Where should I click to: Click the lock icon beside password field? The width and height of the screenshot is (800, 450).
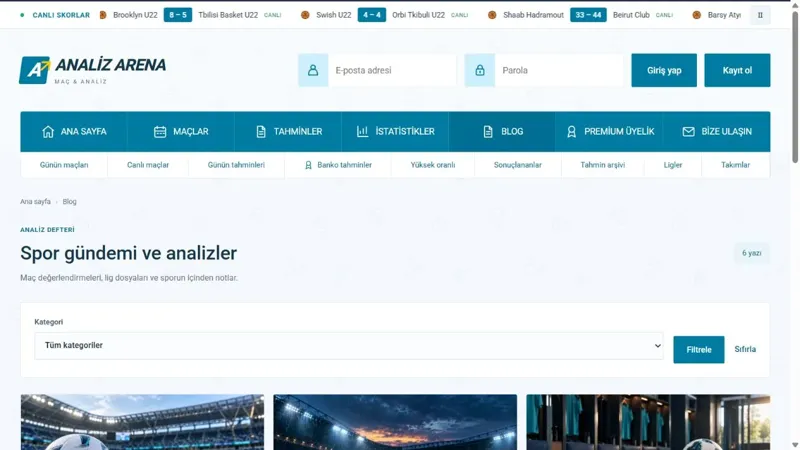point(480,70)
